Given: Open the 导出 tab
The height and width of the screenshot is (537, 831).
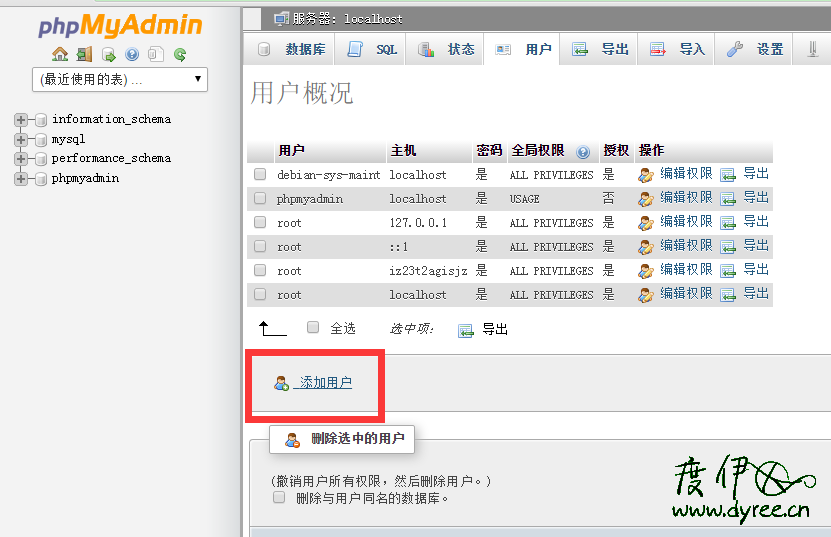Looking at the screenshot, I should pos(599,49).
